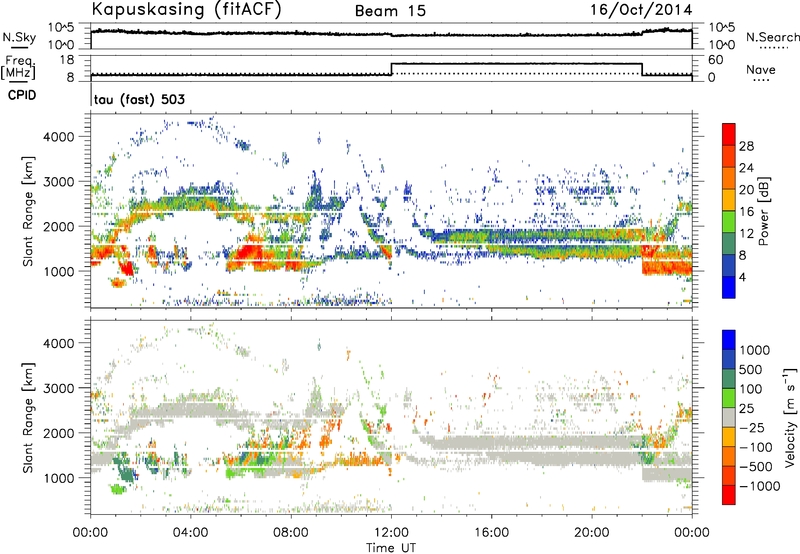Click the 20:00 time tick label
The width and height of the screenshot is (800, 554).
click(x=591, y=533)
